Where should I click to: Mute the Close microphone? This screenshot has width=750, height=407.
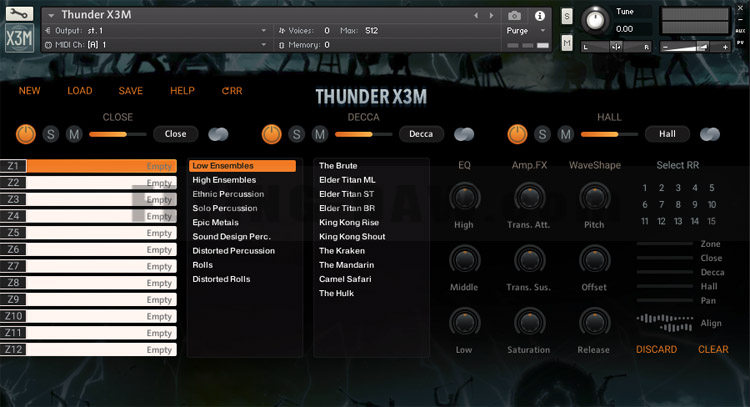74,134
